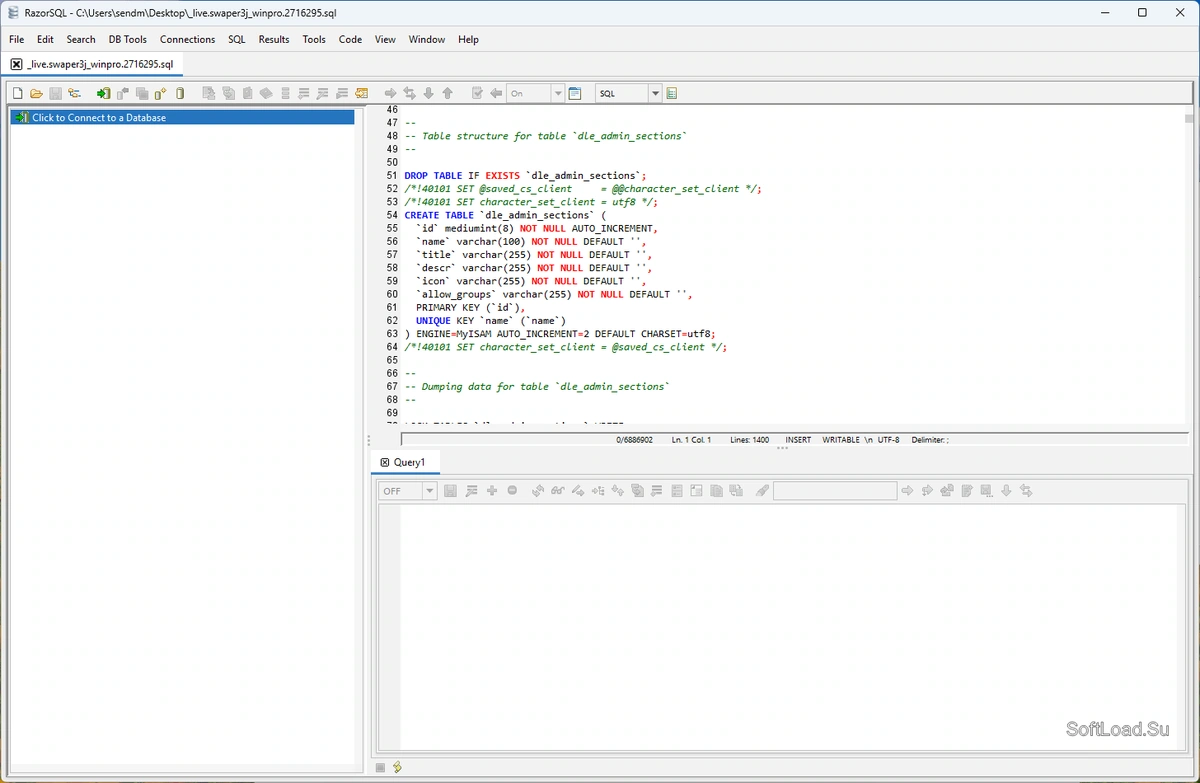Open the Edit menu
The image size is (1200, 783).
coord(45,40)
